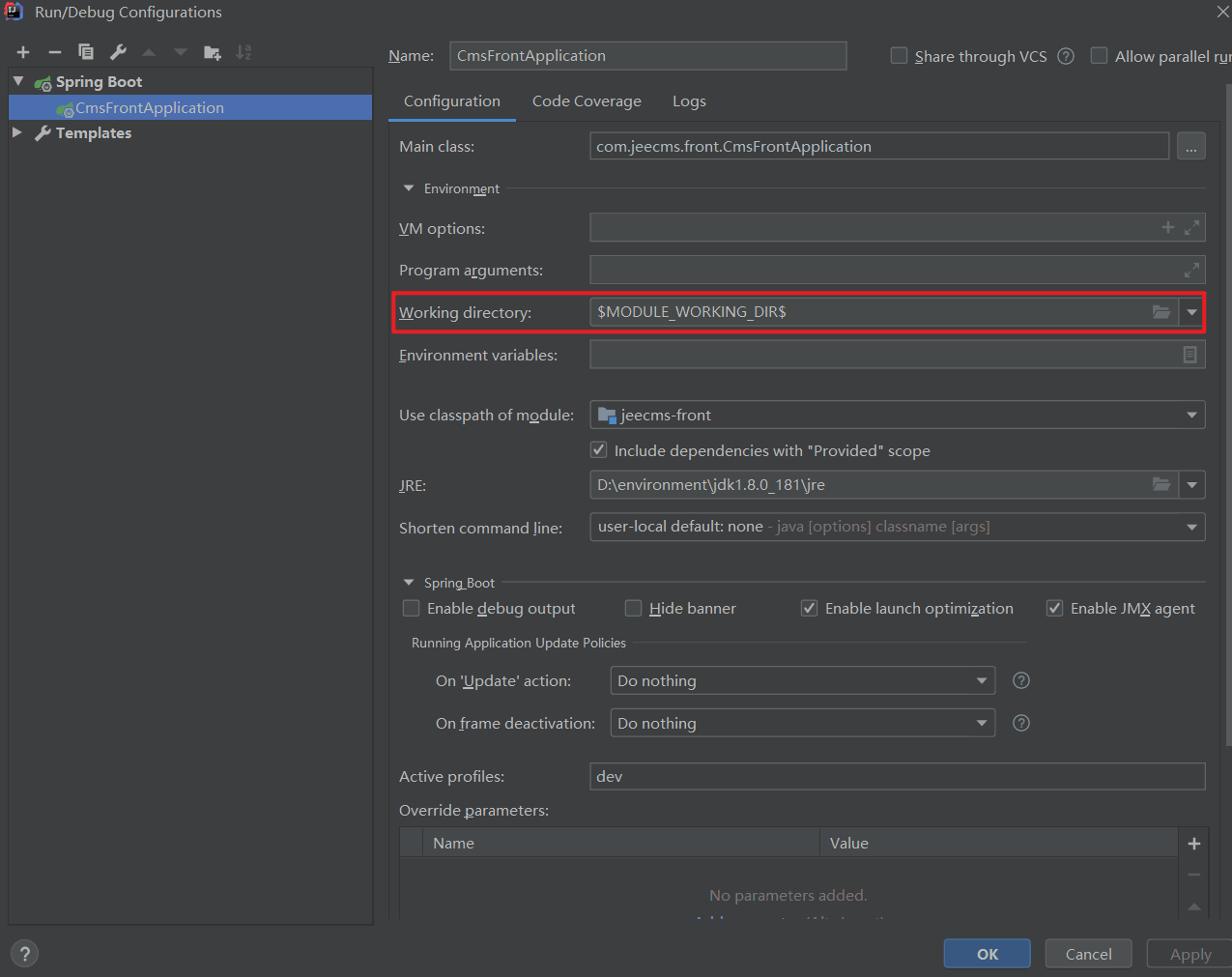This screenshot has width=1232, height=977.
Task: Click the Active profiles input field
Action: tap(897, 776)
